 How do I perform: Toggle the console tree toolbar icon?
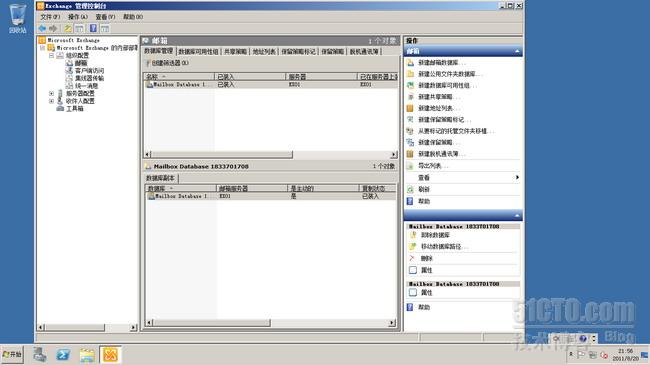tap(79, 28)
